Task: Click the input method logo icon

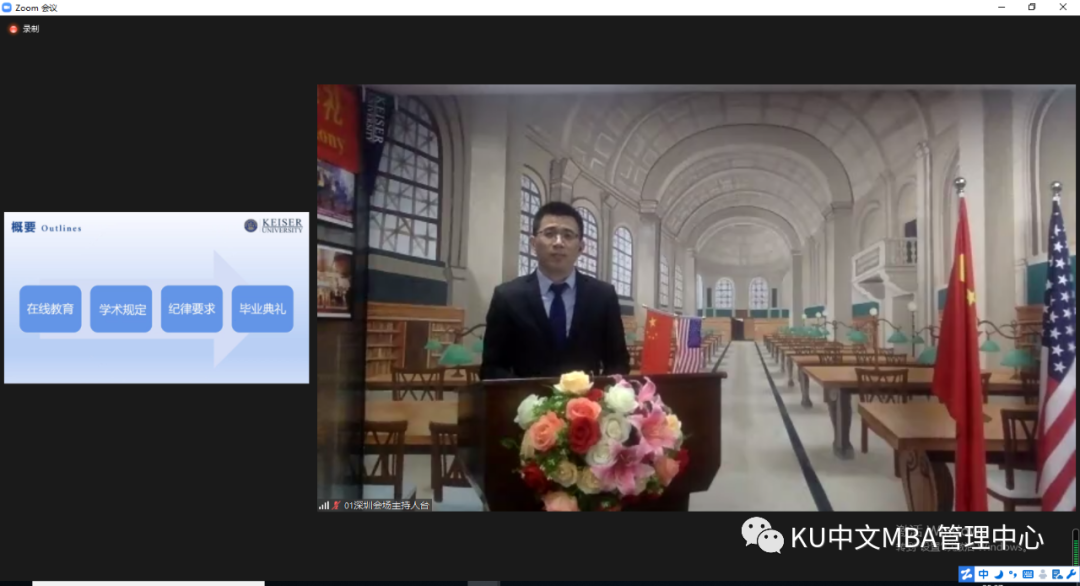Action: click(966, 574)
